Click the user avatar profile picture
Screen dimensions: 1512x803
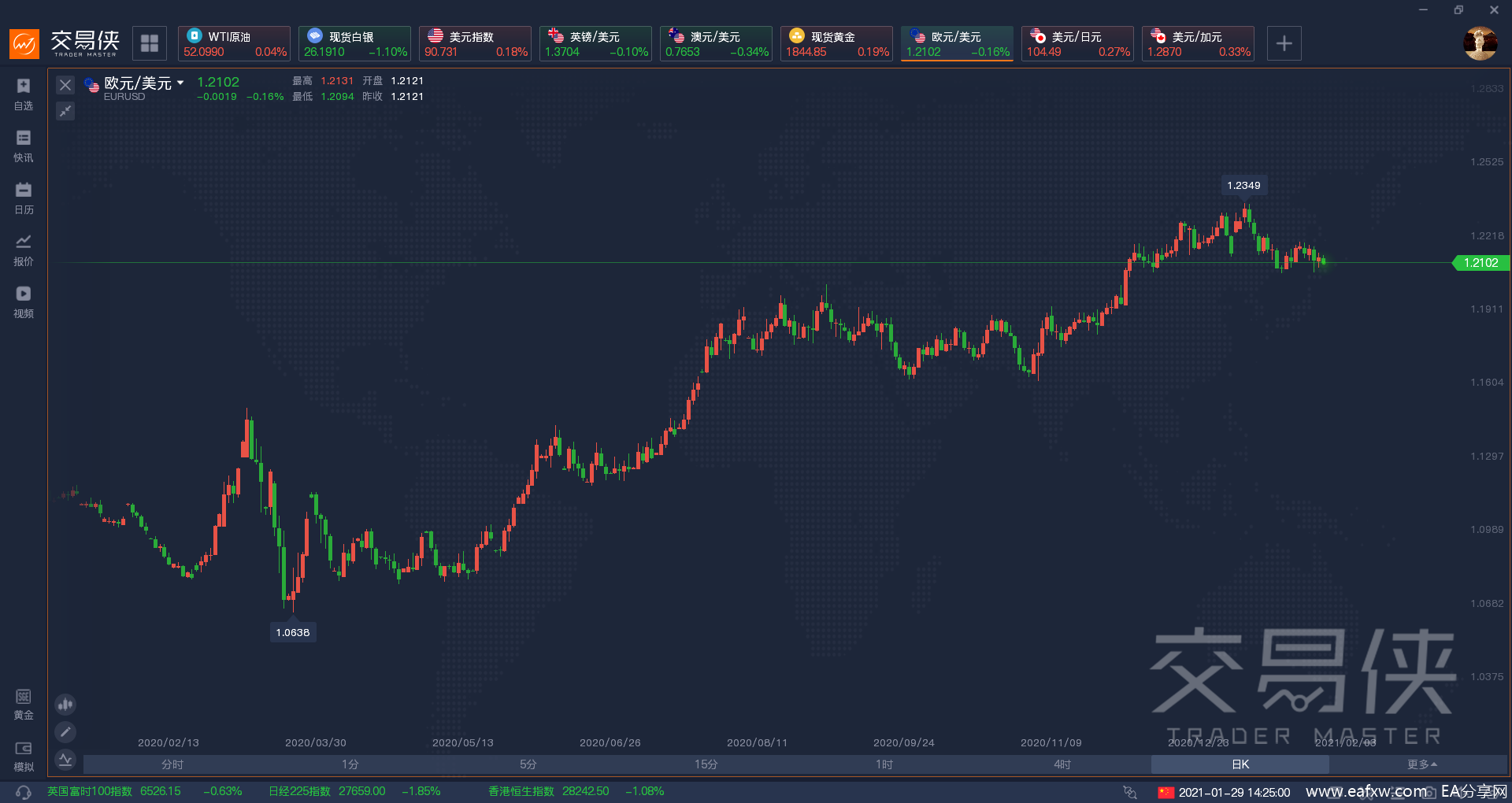tap(1480, 43)
